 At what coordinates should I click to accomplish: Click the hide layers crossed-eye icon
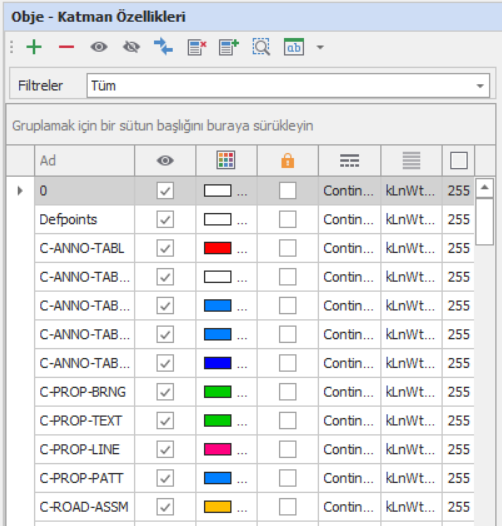131,47
